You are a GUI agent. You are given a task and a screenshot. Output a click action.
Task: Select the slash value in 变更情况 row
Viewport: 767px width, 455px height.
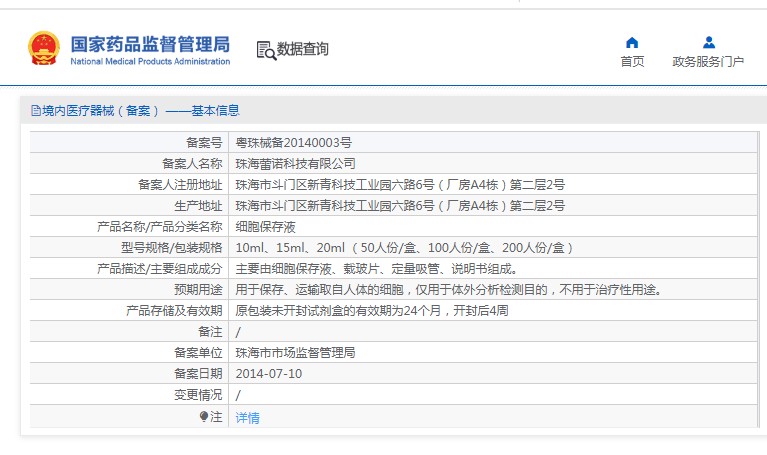point(238,395)
